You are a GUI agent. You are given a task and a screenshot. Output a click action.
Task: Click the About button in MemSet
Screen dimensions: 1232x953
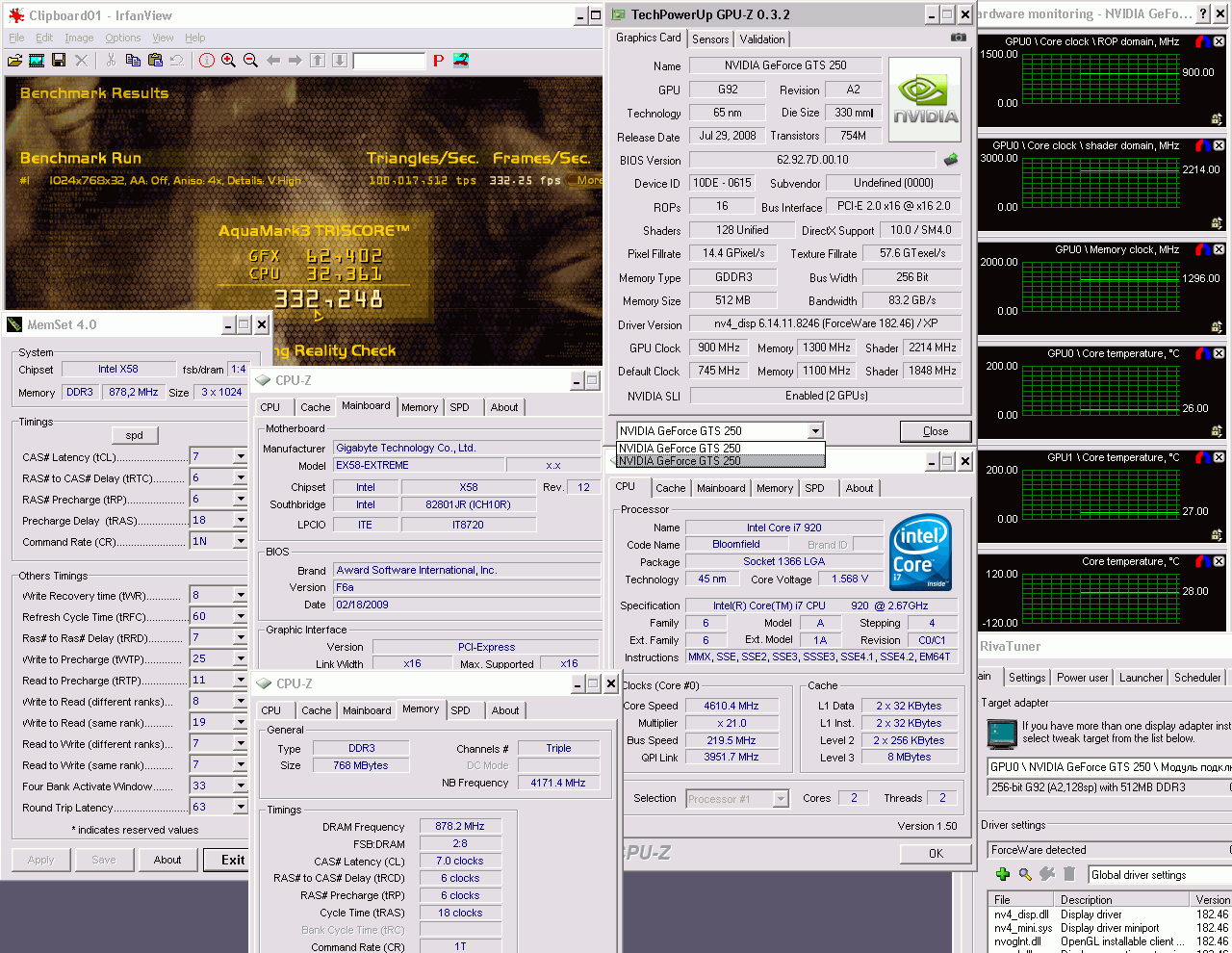click(167, 860)
